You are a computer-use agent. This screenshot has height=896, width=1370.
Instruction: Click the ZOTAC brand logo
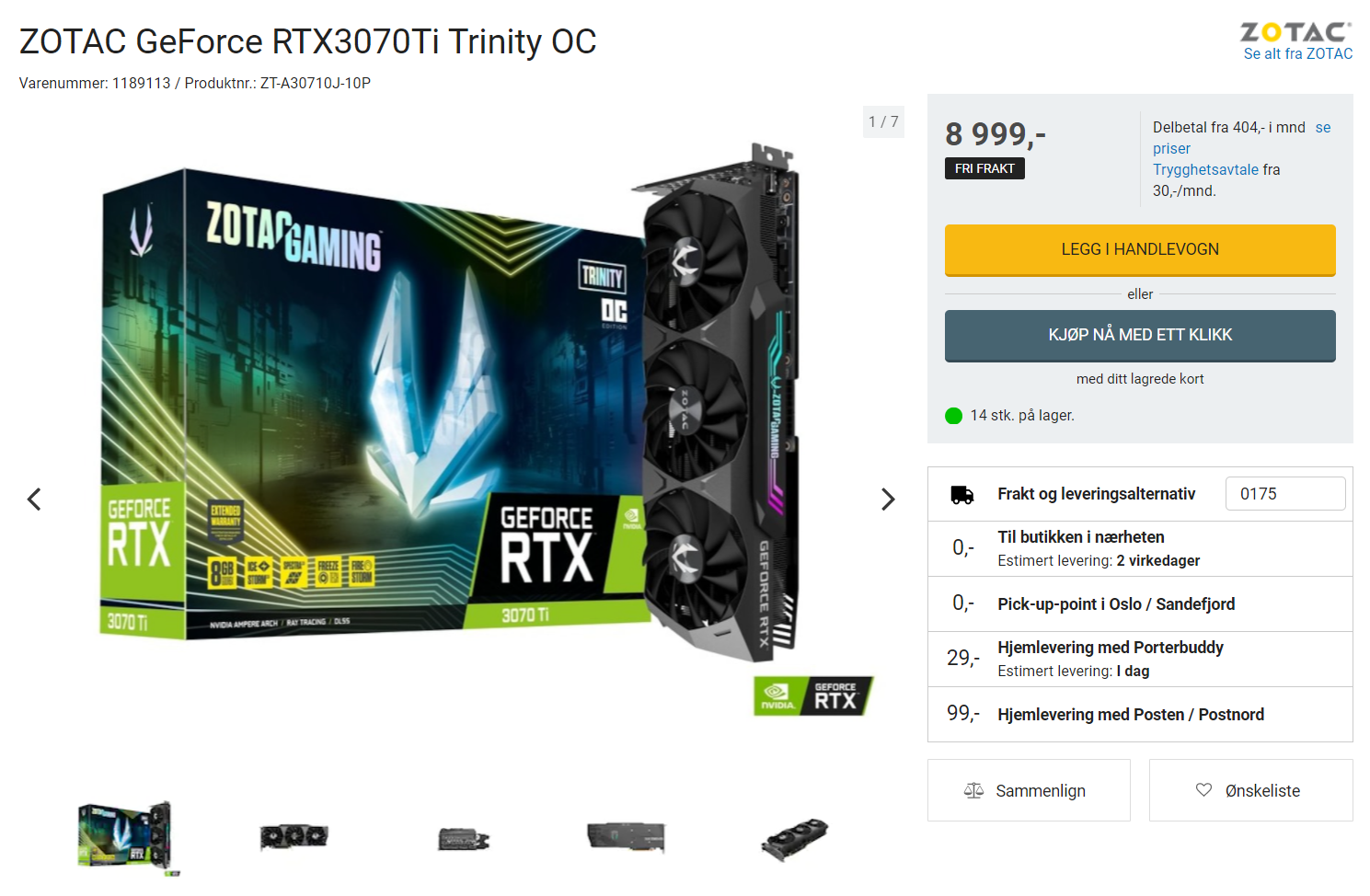pyautogui.click(x=1296, y=32)
